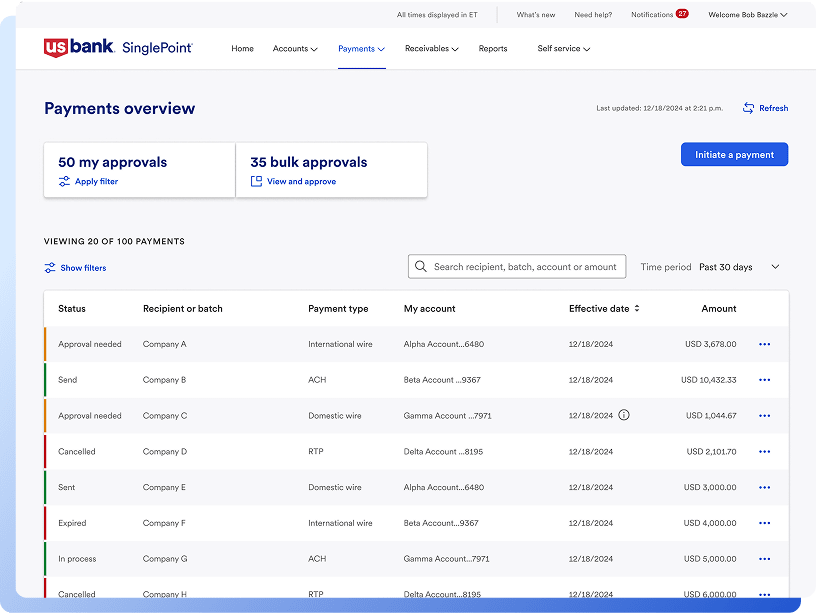Click the Apply filter icon under my approvals
This screenshot has width=816, height=613.
[x=64, y=182]
